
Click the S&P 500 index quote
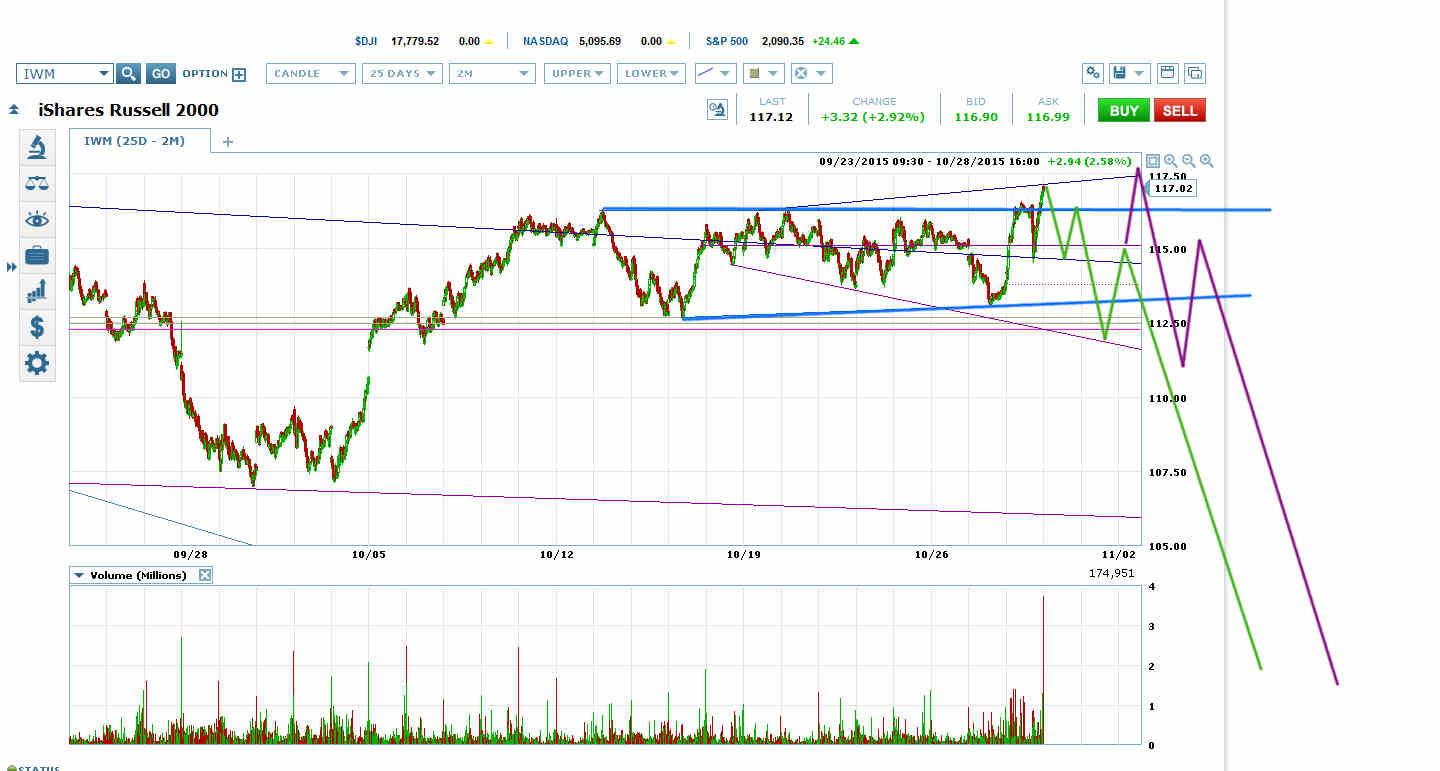coord(783,41)
